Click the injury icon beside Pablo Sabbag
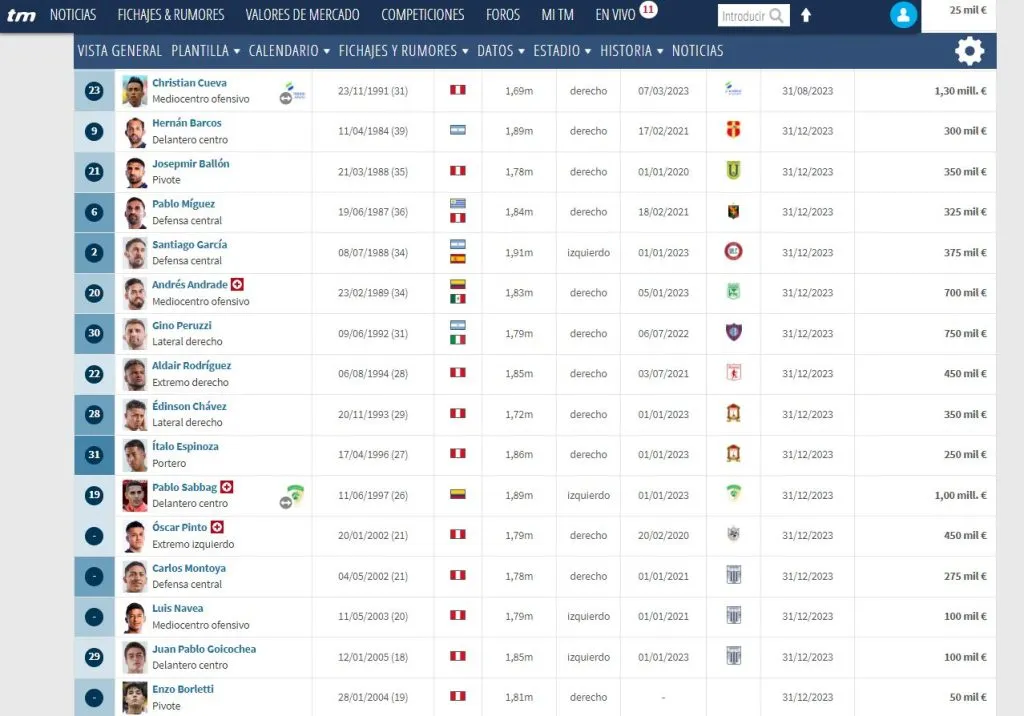The height and width of the screenshot is (716, 1024). tap(227, 487)
